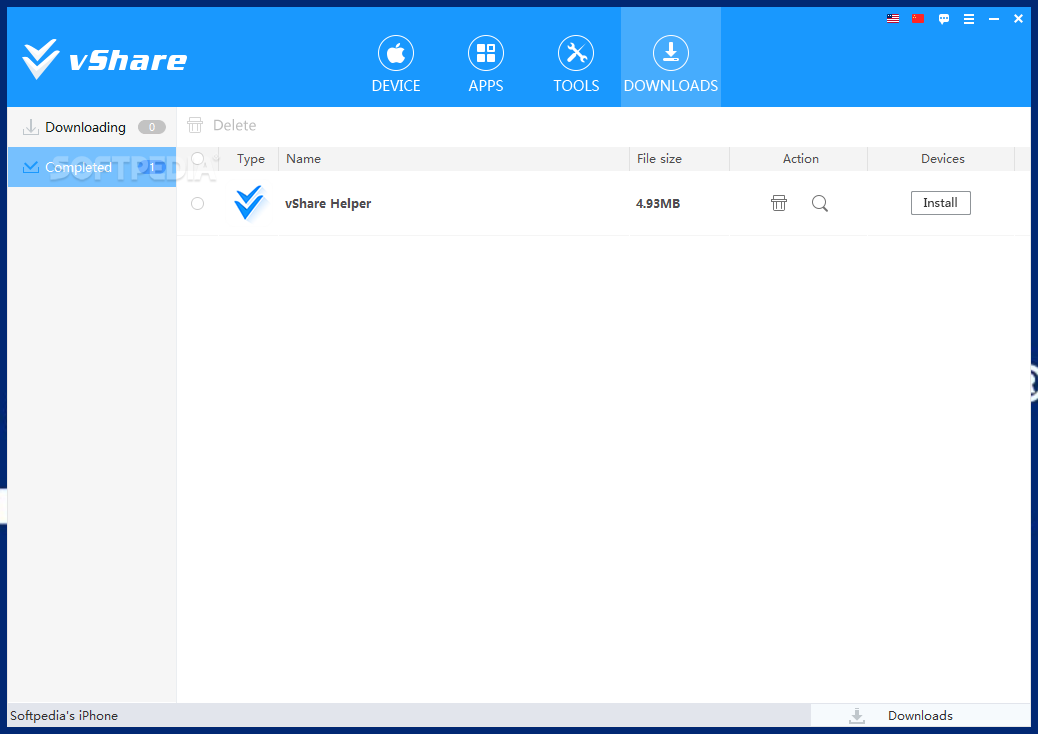The width and height of the screenshot is (1038, 734).
Task: Switch language to English via US flag
Action: [893, 19]
